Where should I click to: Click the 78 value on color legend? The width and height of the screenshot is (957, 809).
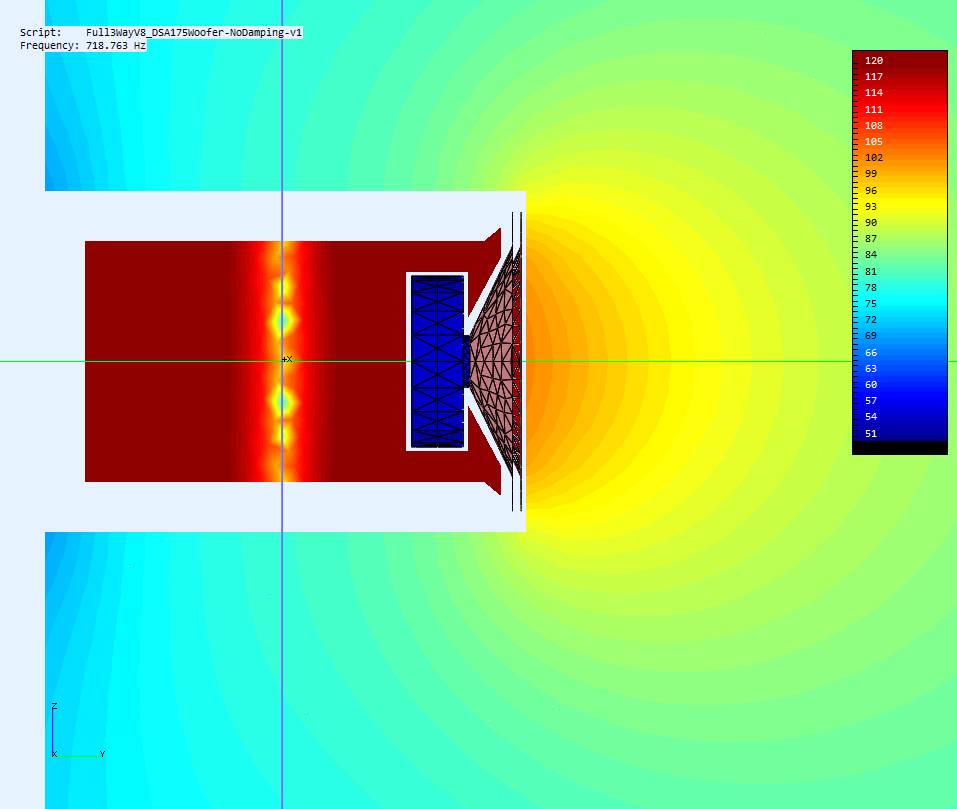tap(871, 287)
